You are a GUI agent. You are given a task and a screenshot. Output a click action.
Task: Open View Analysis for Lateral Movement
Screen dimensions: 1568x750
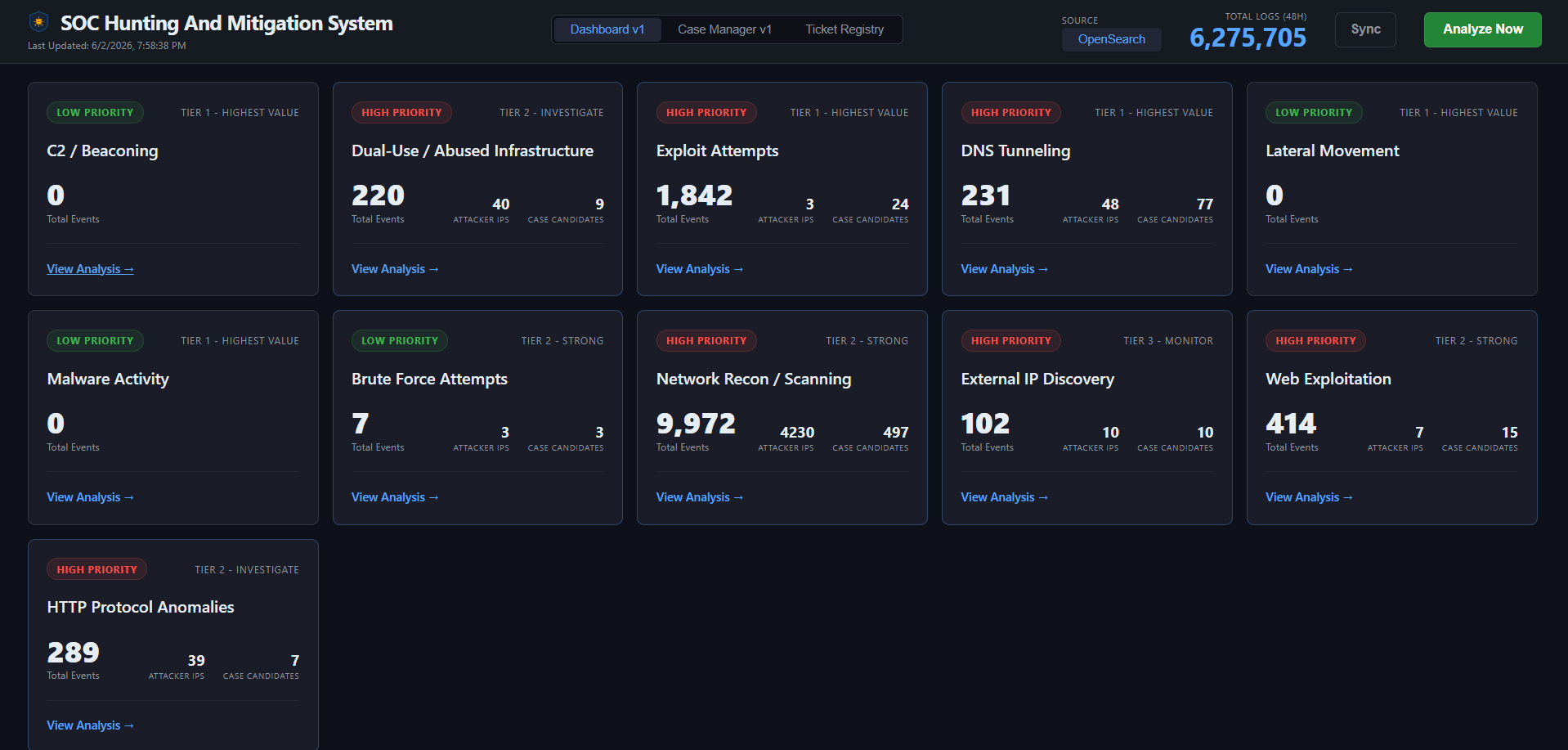point(1309,269)
